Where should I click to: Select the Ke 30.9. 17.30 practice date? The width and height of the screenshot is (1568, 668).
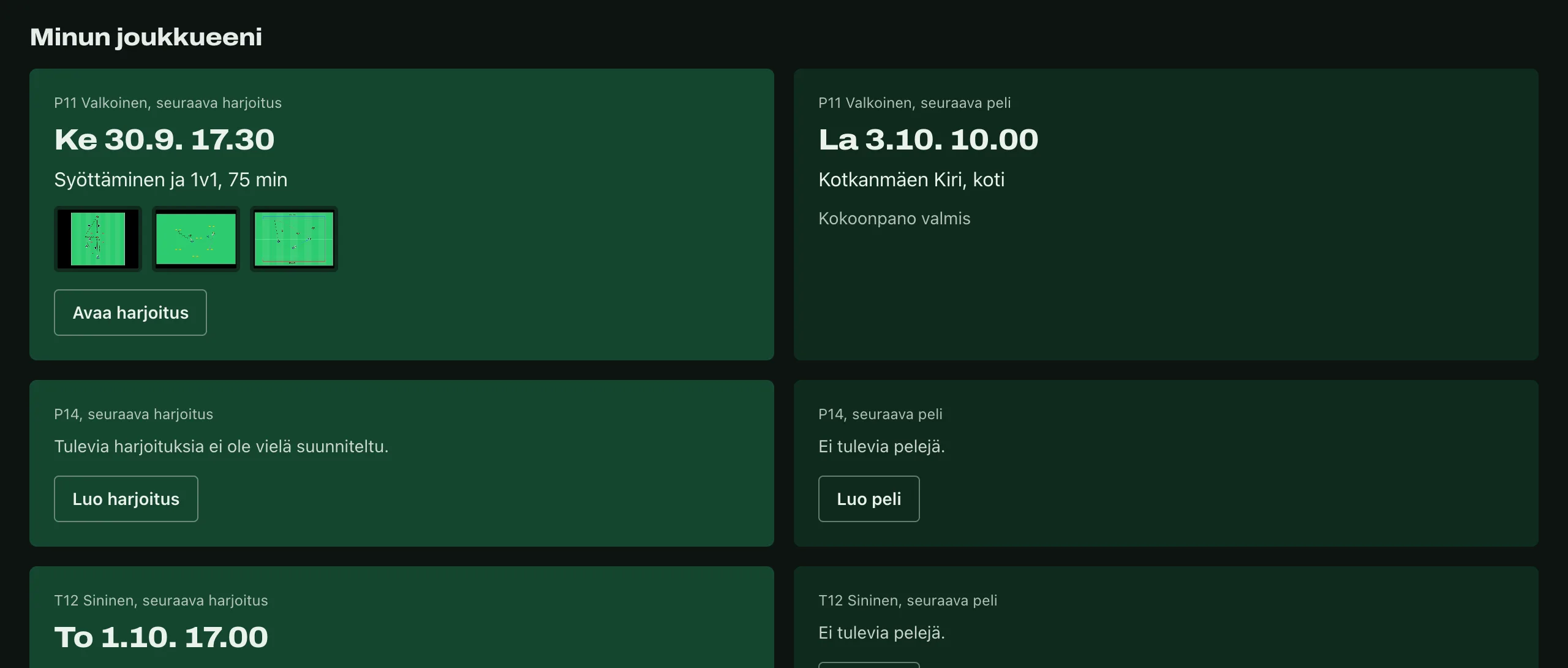165,140
